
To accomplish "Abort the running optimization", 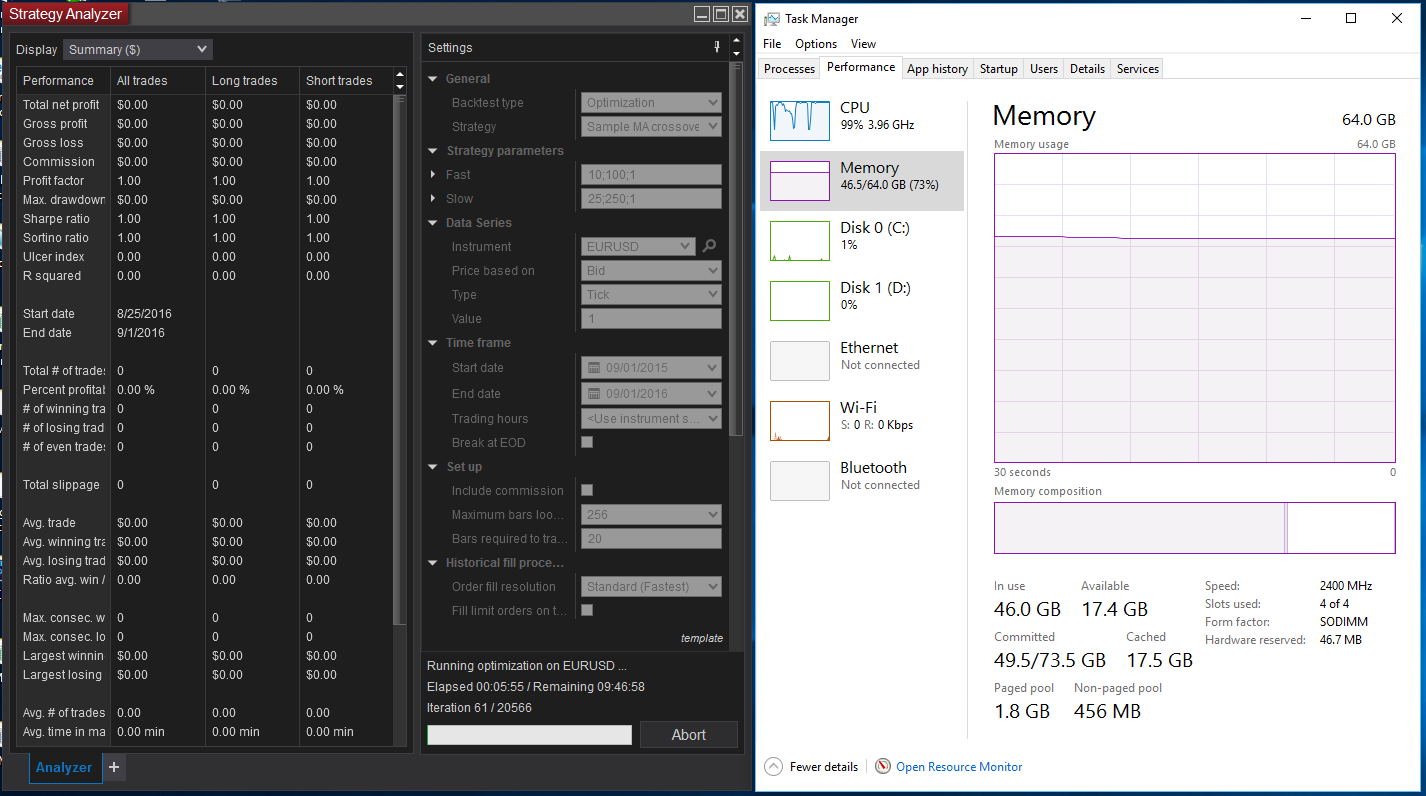I will (x=688, y=734).
